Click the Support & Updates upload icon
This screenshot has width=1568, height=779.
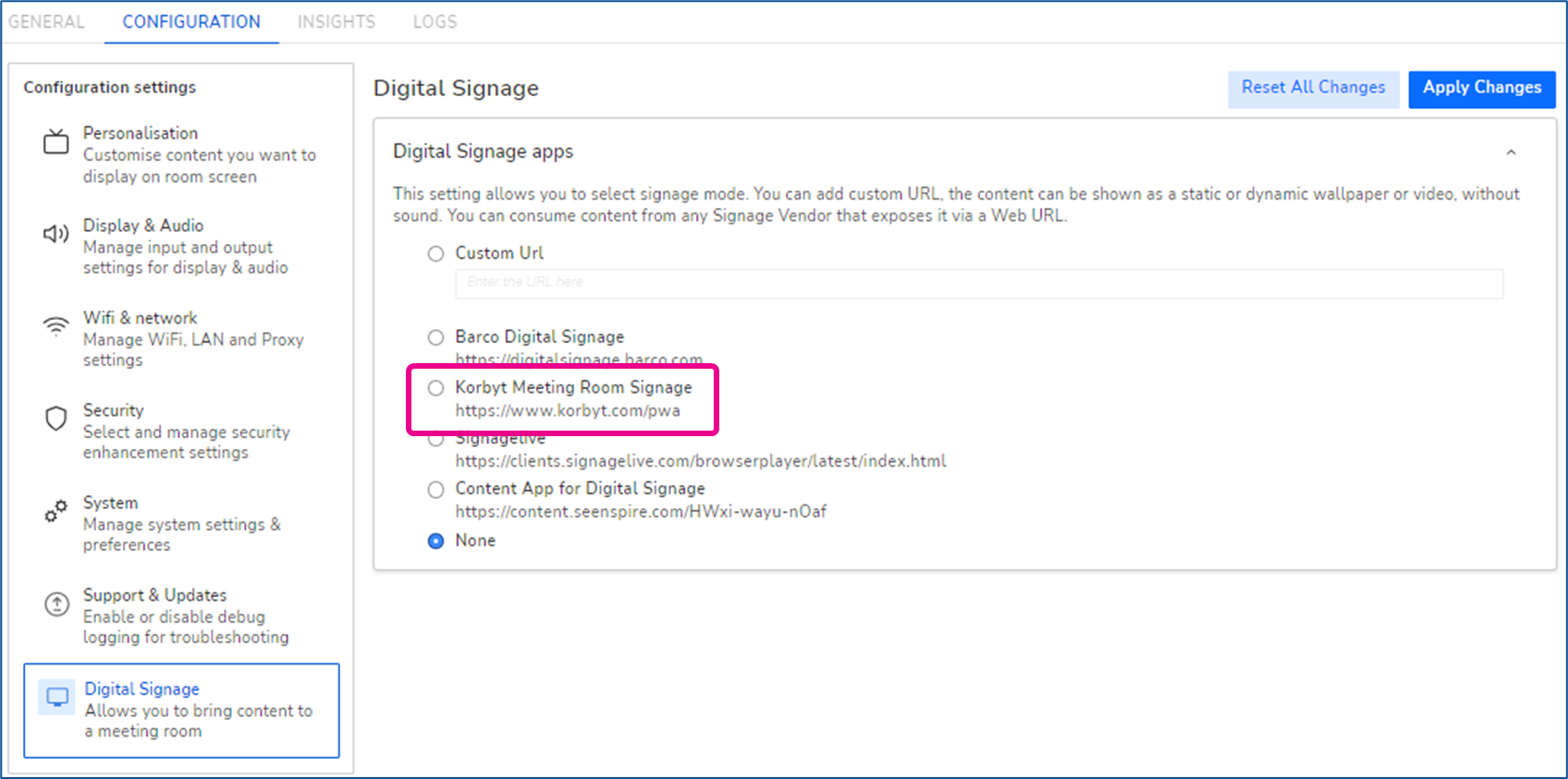point(56,603)
